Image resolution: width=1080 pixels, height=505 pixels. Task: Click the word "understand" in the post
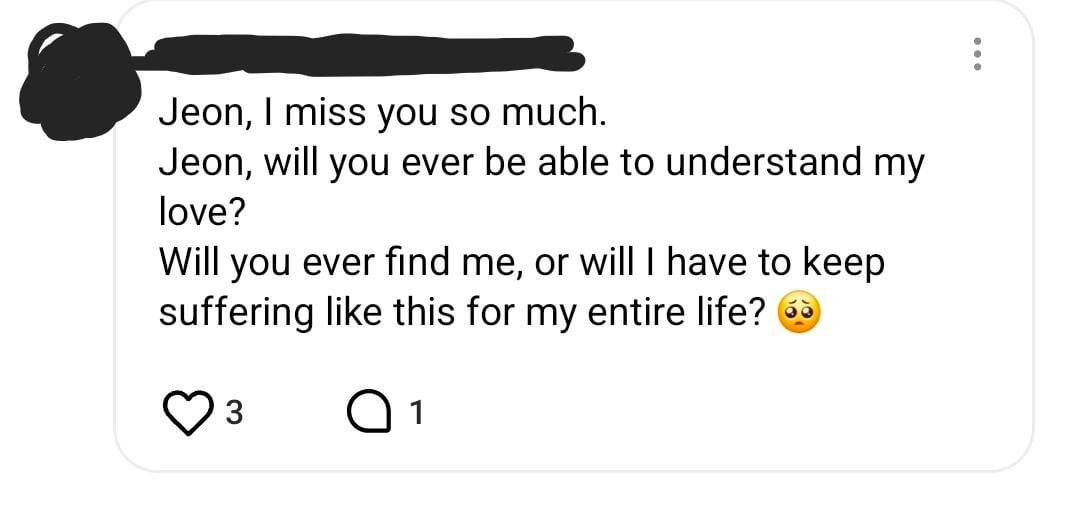[762, 163]
